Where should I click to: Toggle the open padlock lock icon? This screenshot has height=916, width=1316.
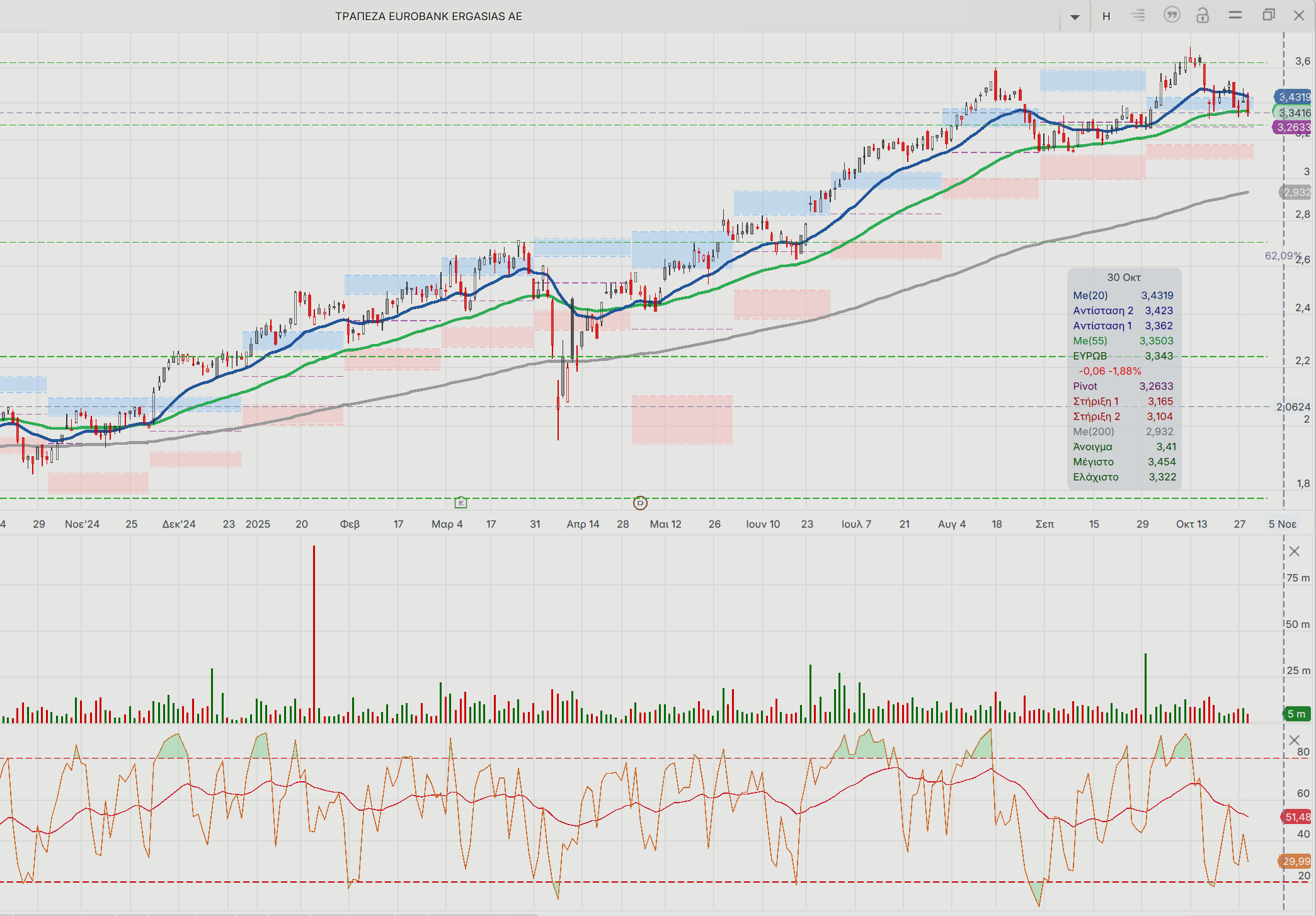1203,15
